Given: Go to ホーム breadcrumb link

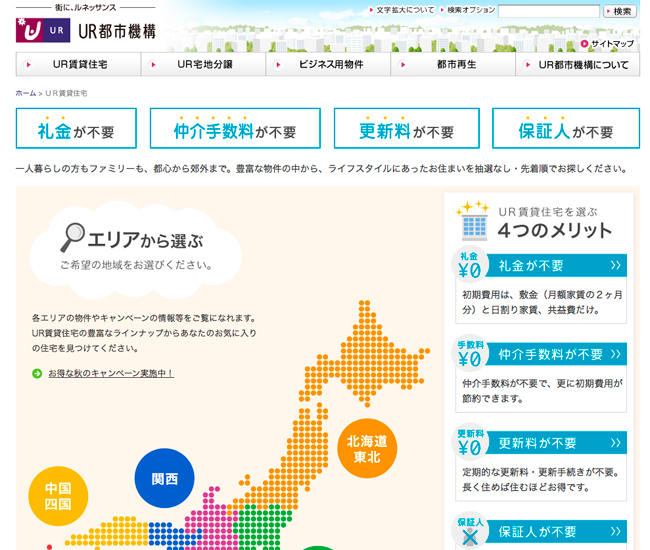Looking at the screenshot, I should [x=26, y=93].
